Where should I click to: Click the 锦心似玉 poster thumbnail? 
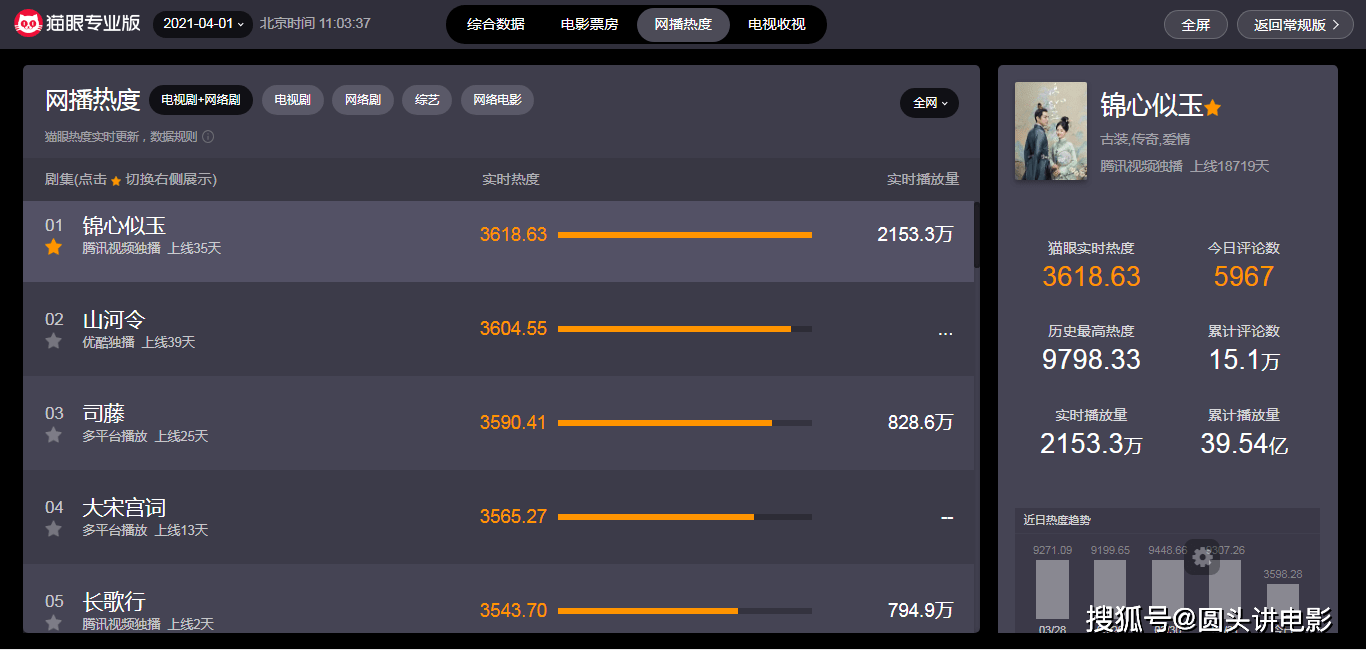[x=1051, y=131]
